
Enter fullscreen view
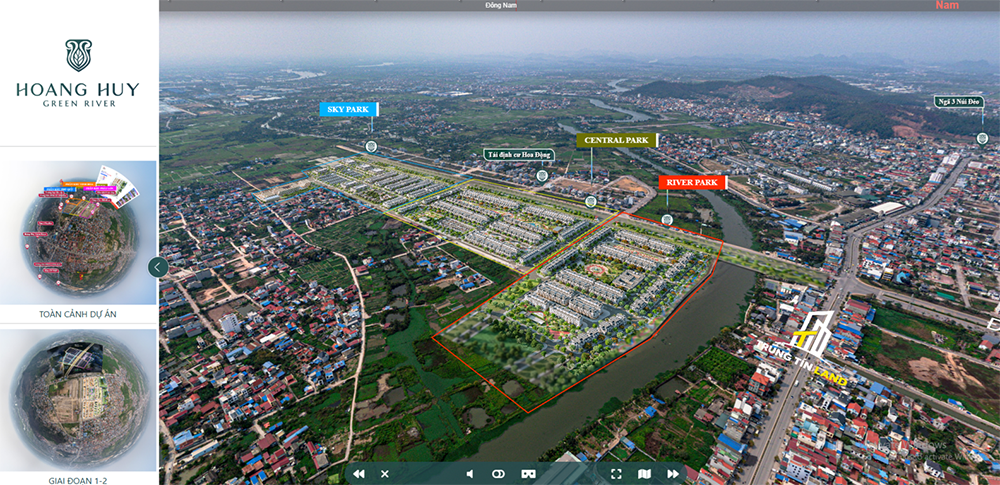(616, 473)
